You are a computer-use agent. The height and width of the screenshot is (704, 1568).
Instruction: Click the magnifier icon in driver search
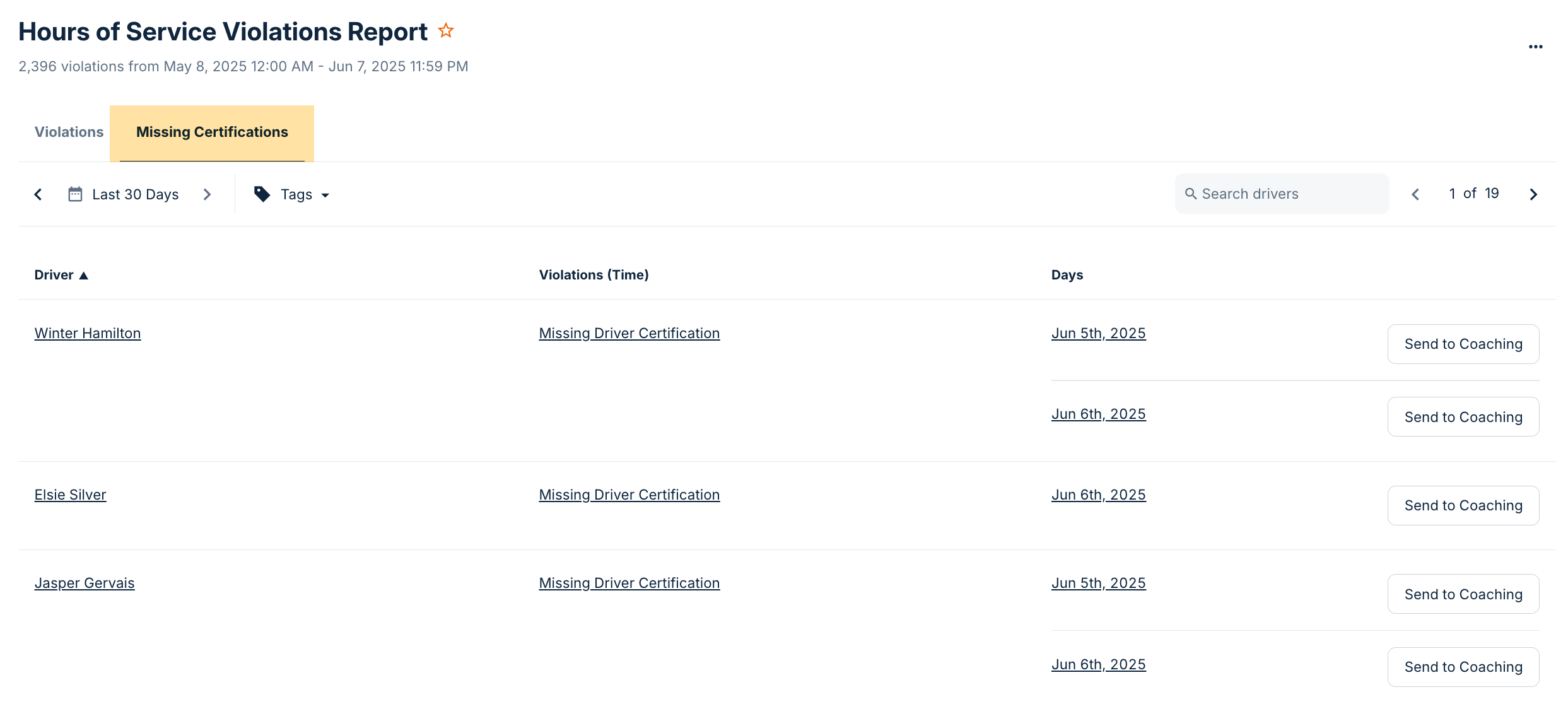[1191, 194]
